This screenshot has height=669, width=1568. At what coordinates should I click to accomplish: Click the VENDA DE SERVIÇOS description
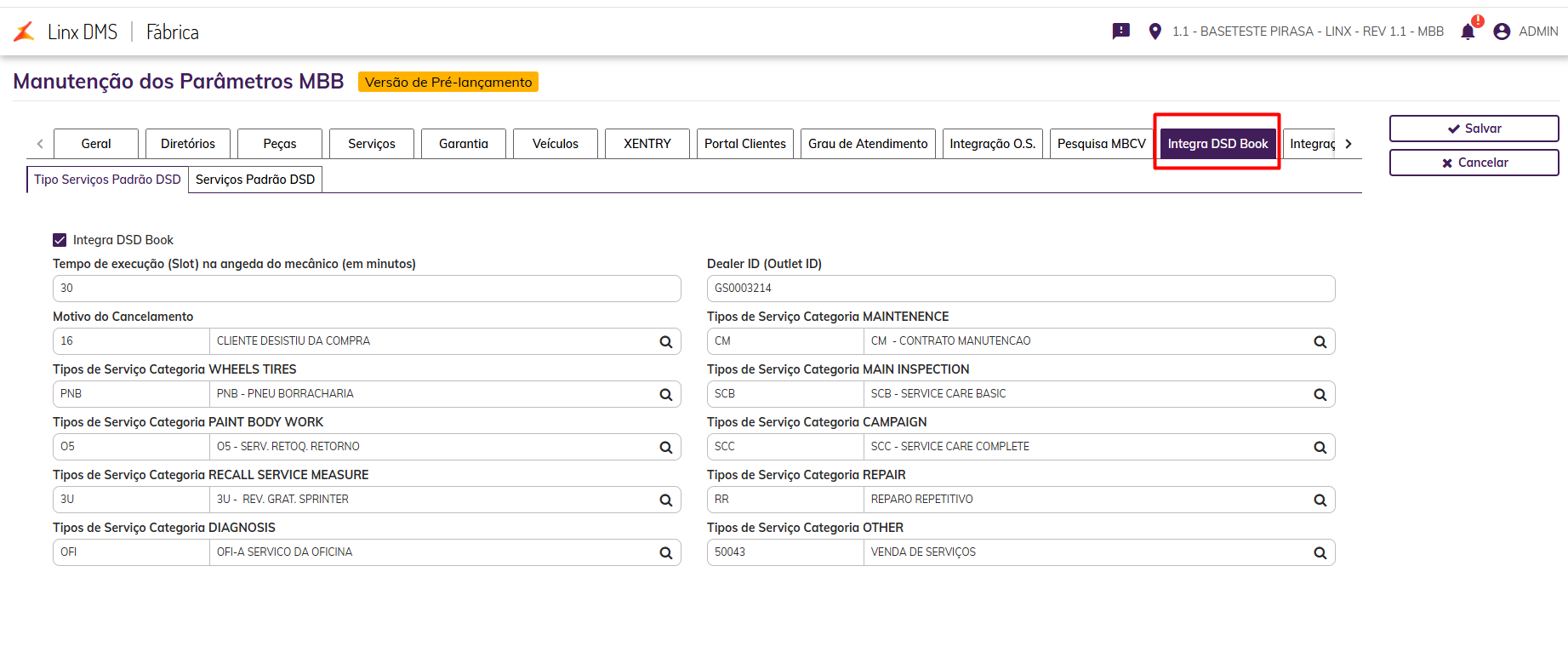coord(923,552)
